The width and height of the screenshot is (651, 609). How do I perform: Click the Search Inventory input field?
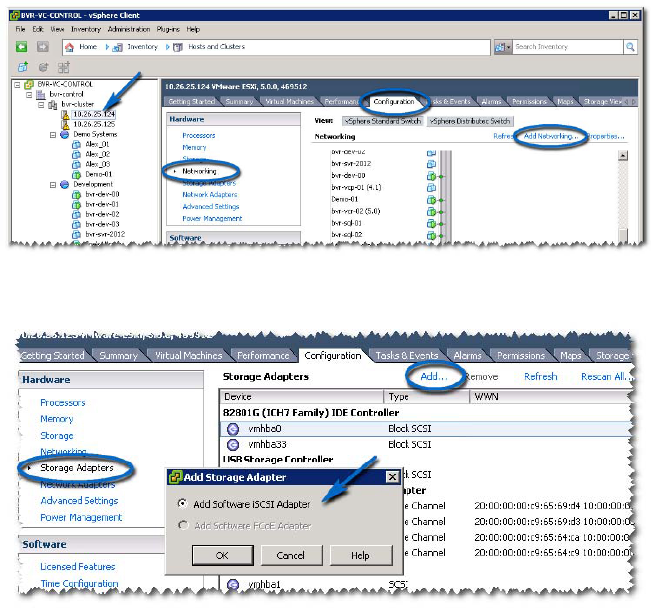[568, 47]
